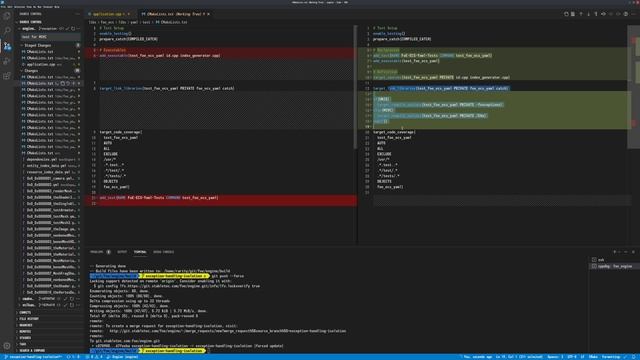Select the Source Control activity bar icon
640x360 pixels.
point(7,46)
